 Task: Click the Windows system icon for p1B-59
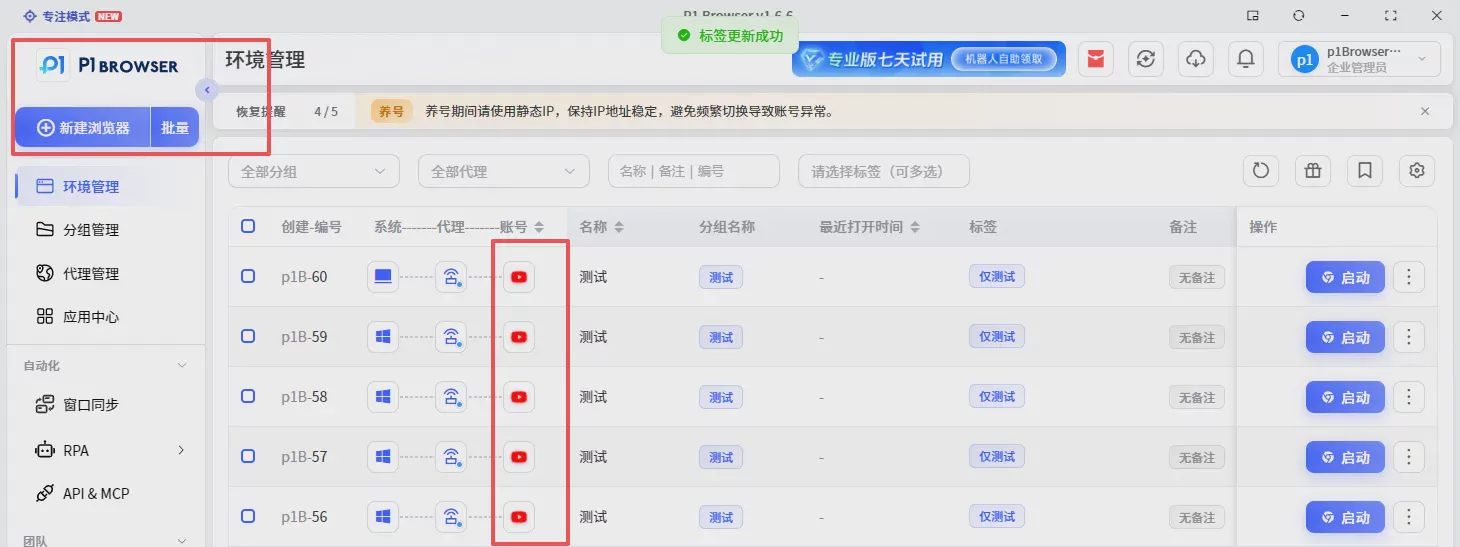(x=383, y=337)
